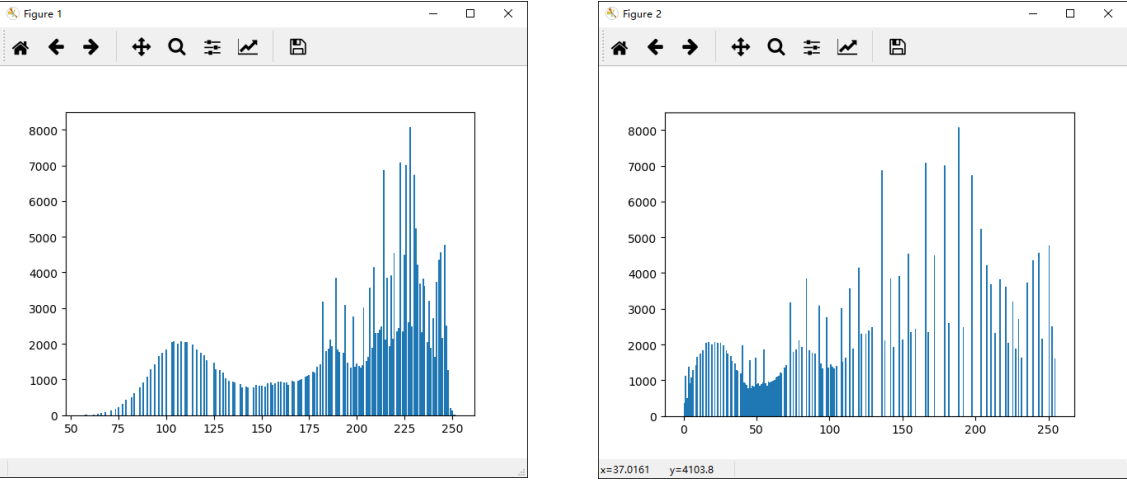Minimize the Figure 2 window
The image size is (1127, 480).
[1032, 14]
